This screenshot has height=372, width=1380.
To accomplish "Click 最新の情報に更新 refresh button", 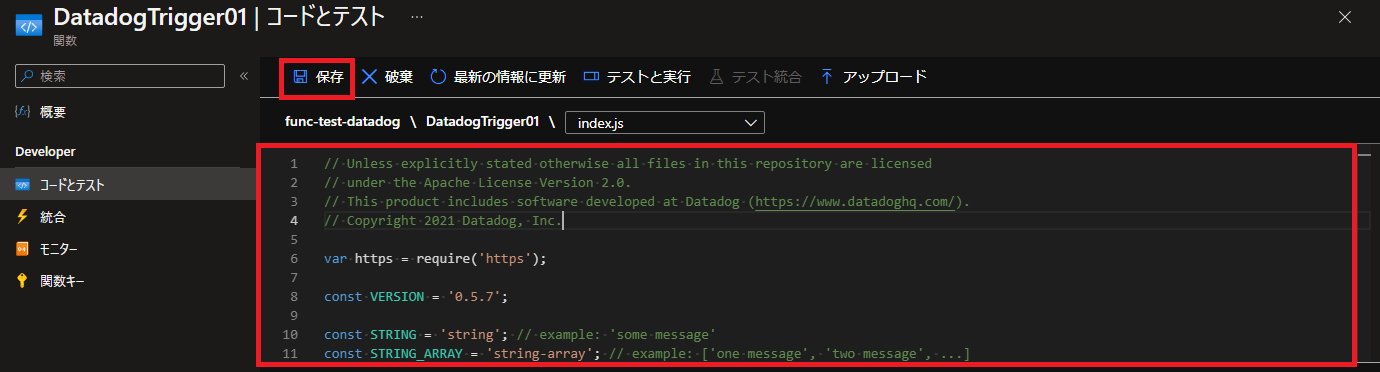I will click(x=498, y=77).
